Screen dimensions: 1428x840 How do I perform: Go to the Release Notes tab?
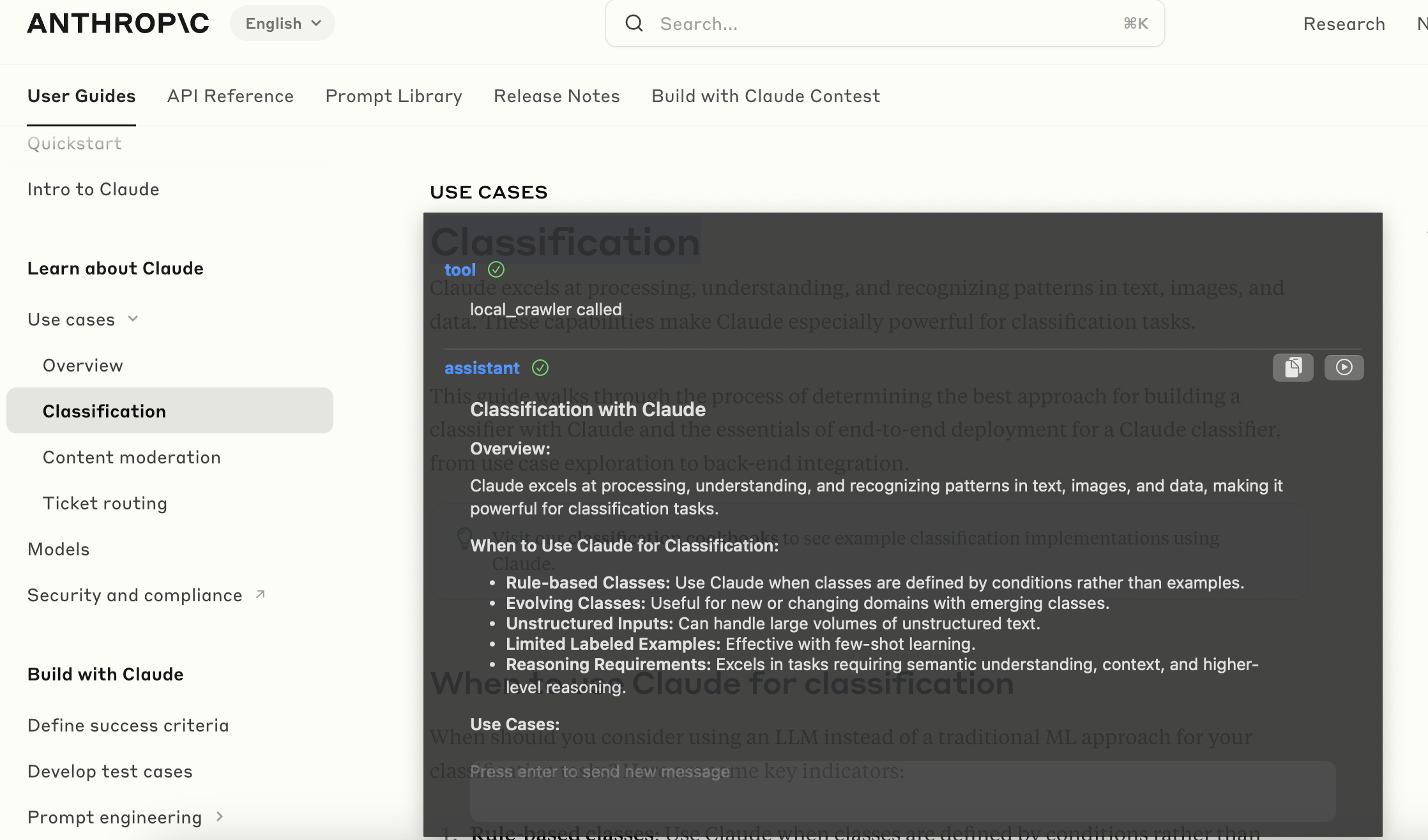pos(556,96)
